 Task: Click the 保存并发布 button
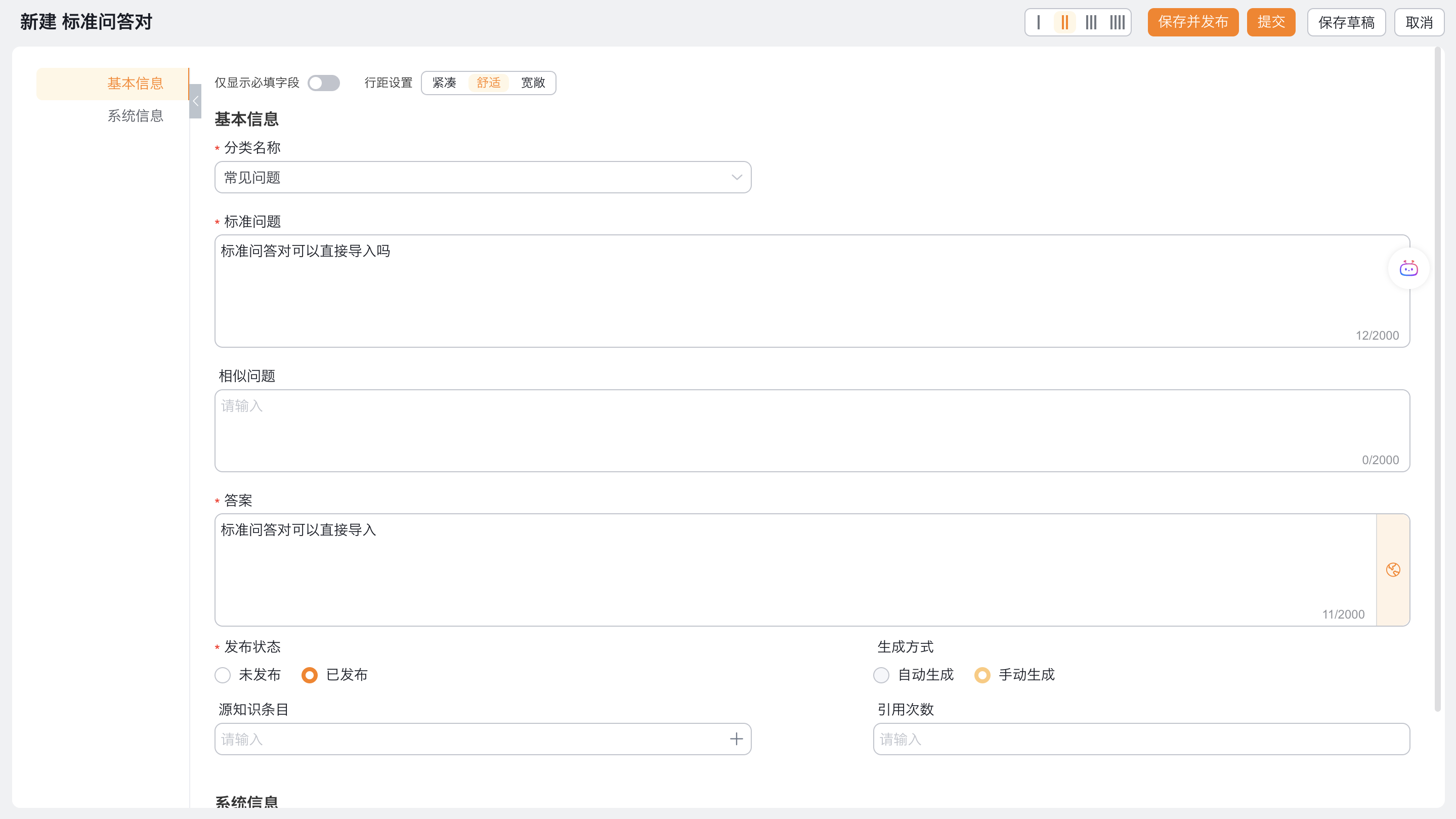pyautogui.click(x=1192, y=23)
